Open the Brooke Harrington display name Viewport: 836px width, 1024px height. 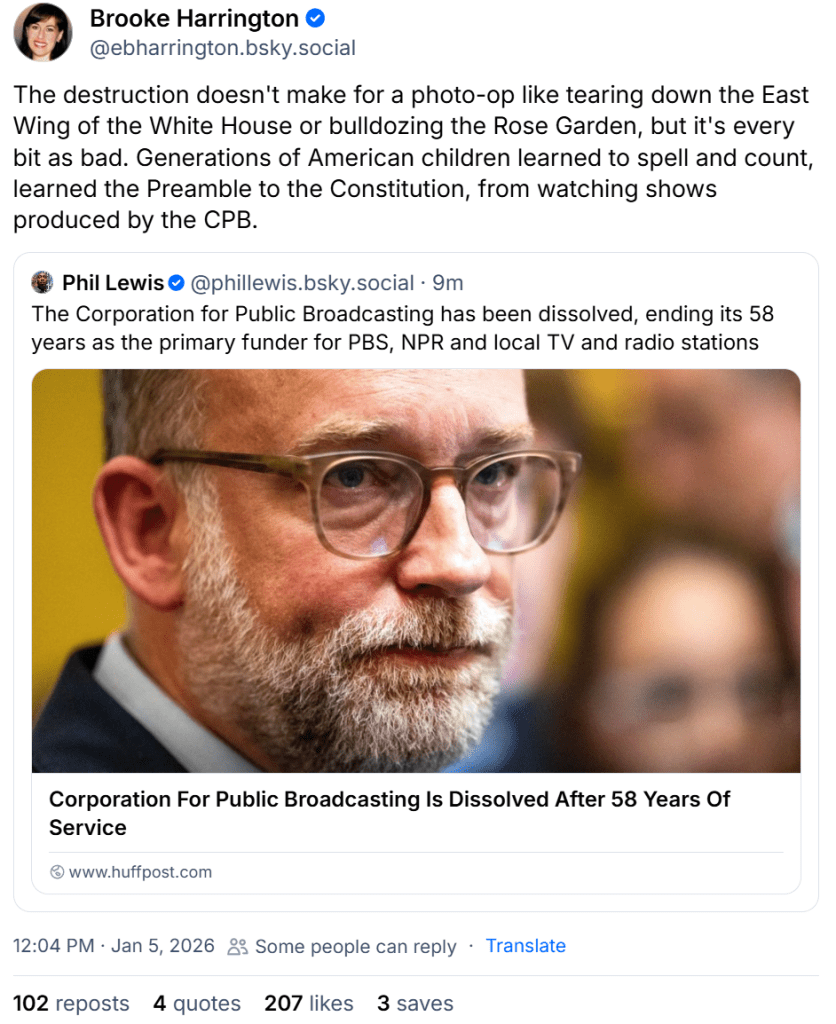click(194, 19)
